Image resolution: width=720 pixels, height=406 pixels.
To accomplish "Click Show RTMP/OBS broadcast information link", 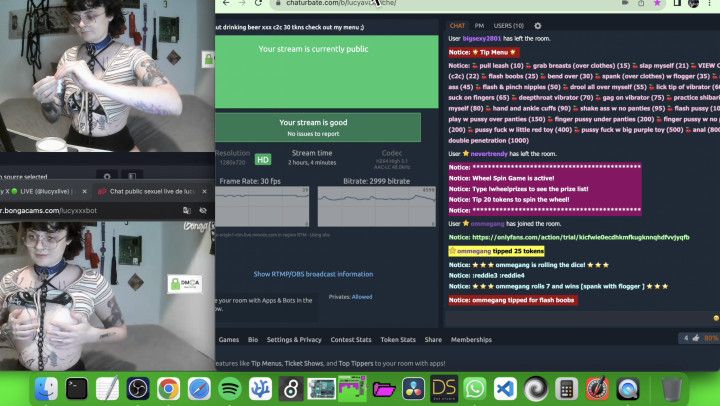I will [313, 274].
